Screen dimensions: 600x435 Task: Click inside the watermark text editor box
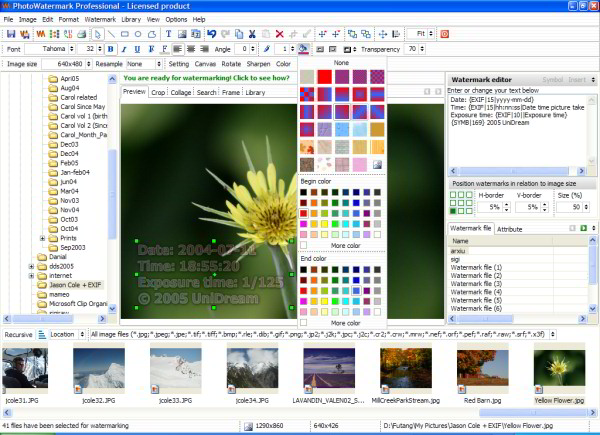click(x=517, y=130)
